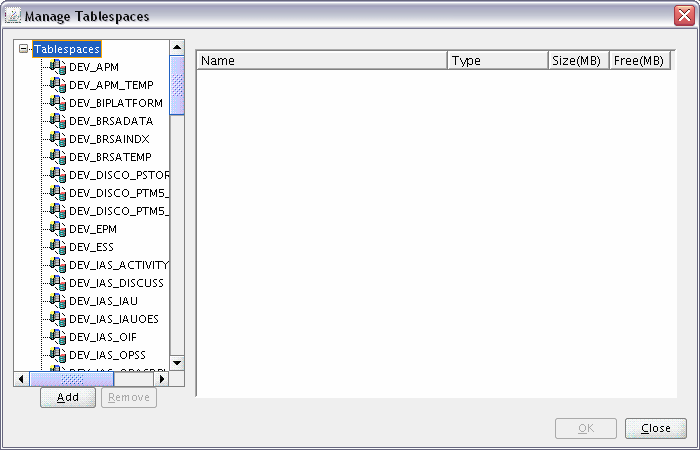The height and width of the screenshot is (450, 700).
Task: Select DEV_BRSAINDX tablespace name
Action: 109,139
